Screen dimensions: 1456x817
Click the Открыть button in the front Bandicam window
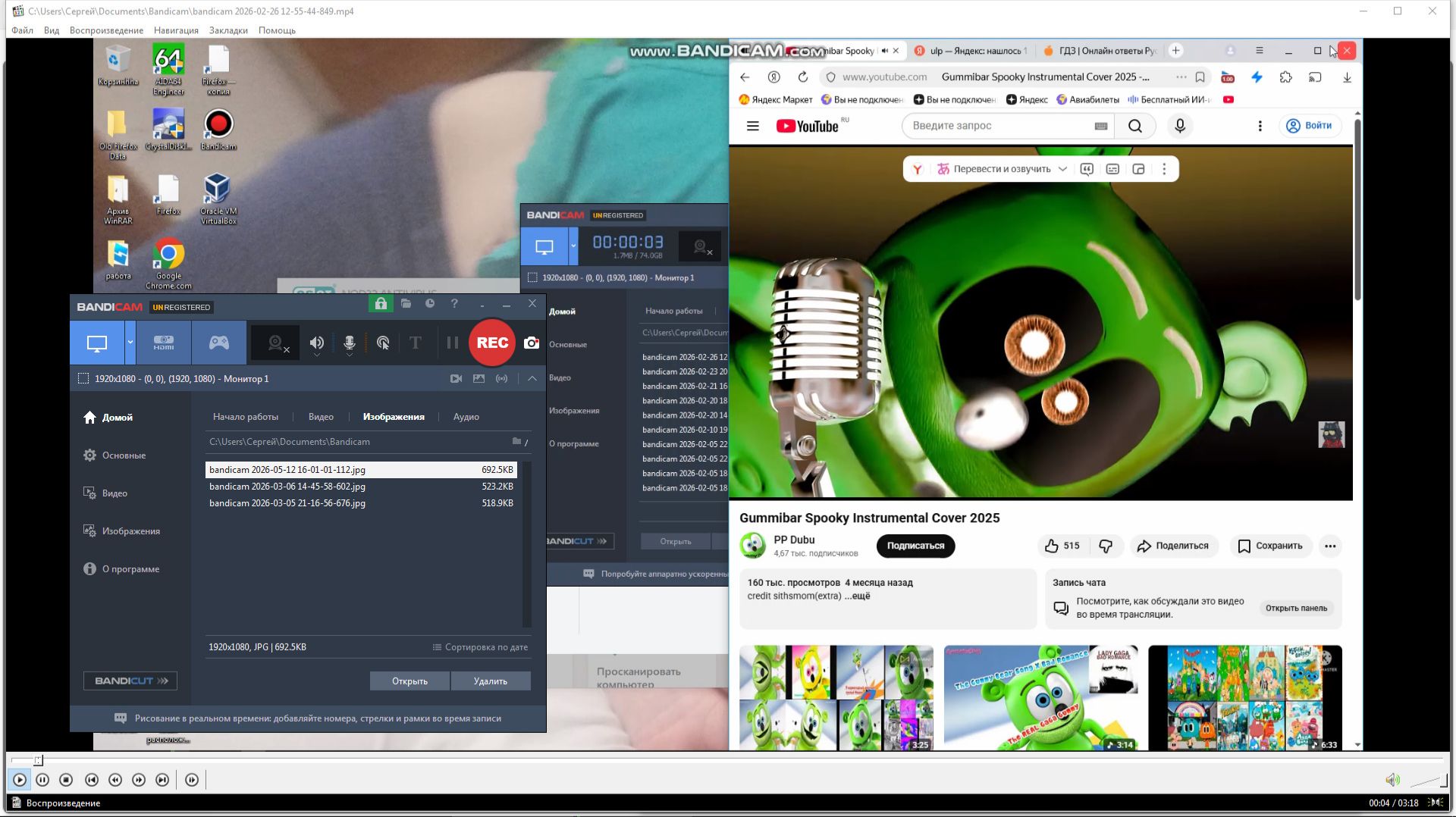[x=409, y=681]
